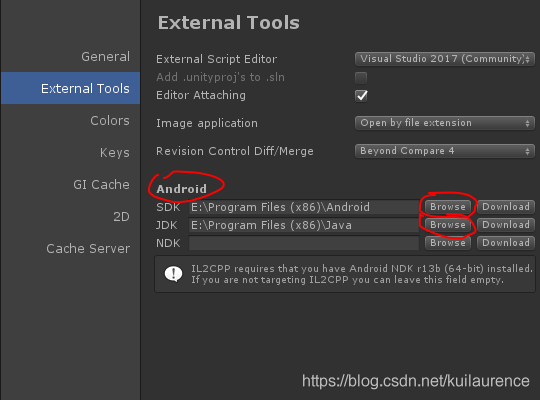Browse for the JDK folder
Image resolution: width=540 pixels, height=400 pixels.
pyautogui.click(x=448, y=225)
